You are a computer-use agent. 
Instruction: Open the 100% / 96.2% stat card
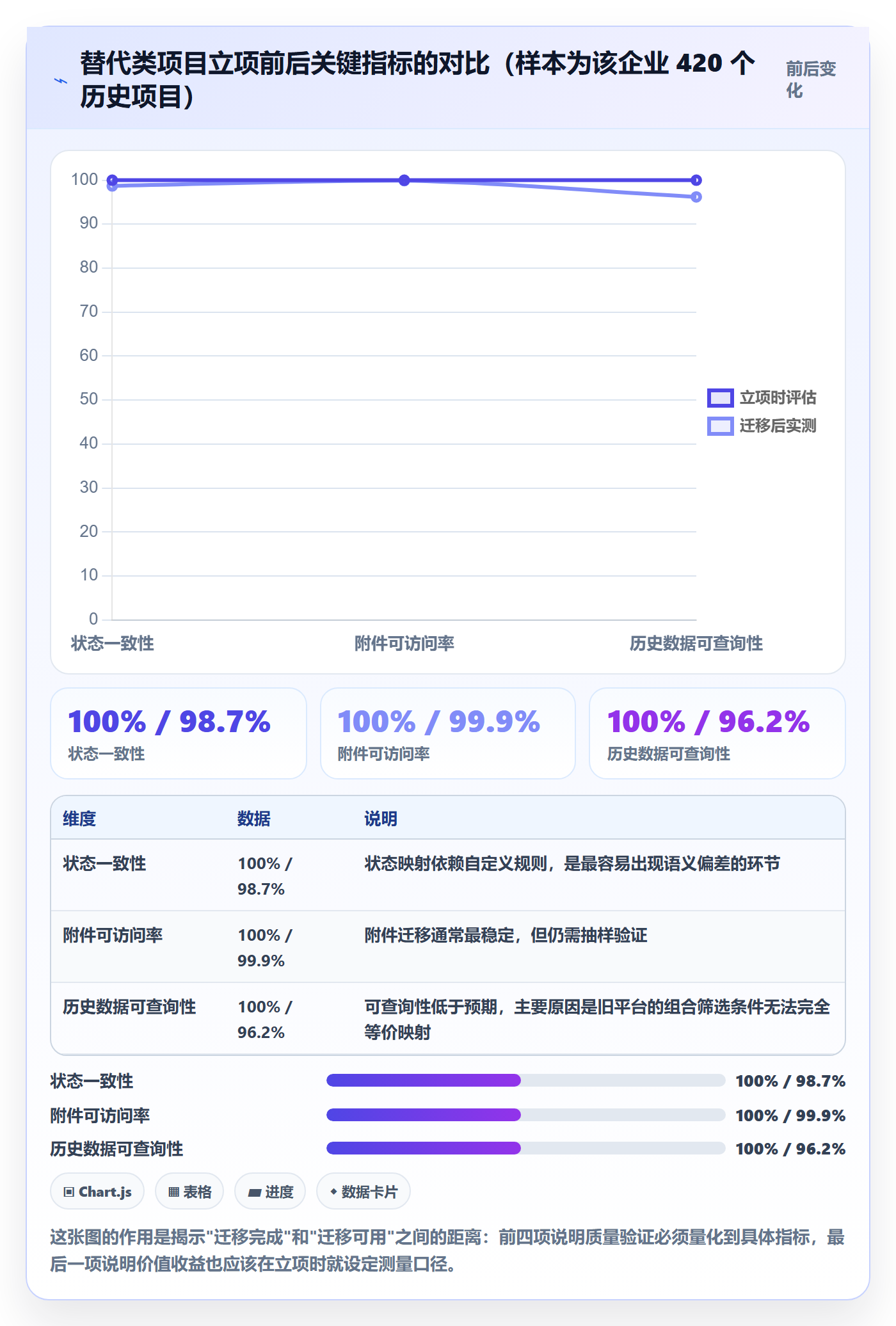(x=717, y=733)
